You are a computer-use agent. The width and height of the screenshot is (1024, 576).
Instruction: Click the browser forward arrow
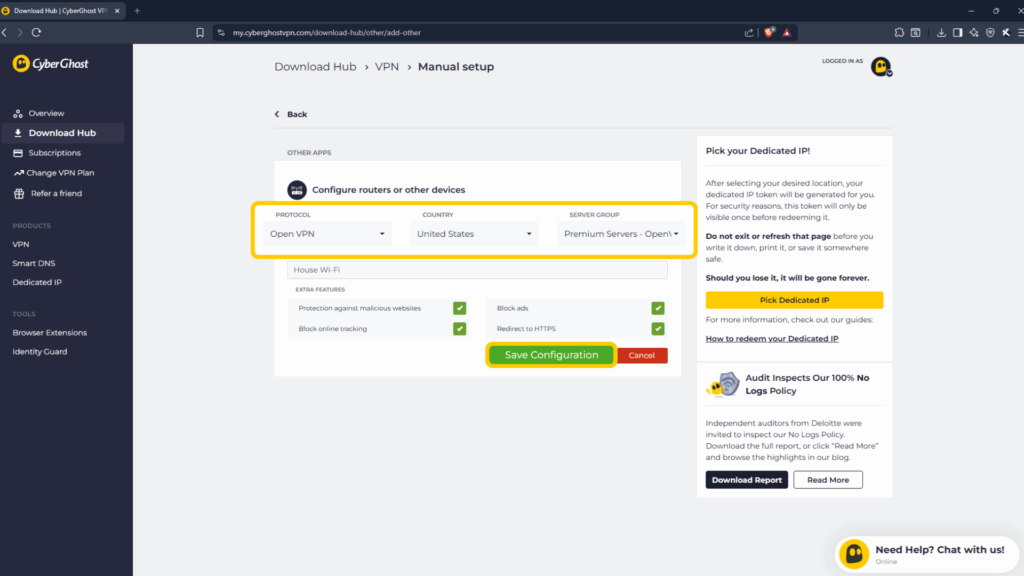pyautogui.click(x=20, y=33)
